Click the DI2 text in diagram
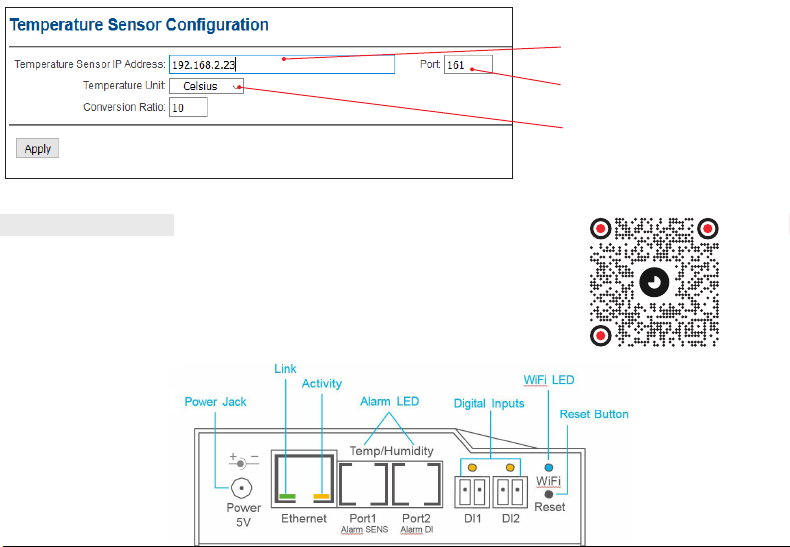790x547 pixels. [510, 519]
